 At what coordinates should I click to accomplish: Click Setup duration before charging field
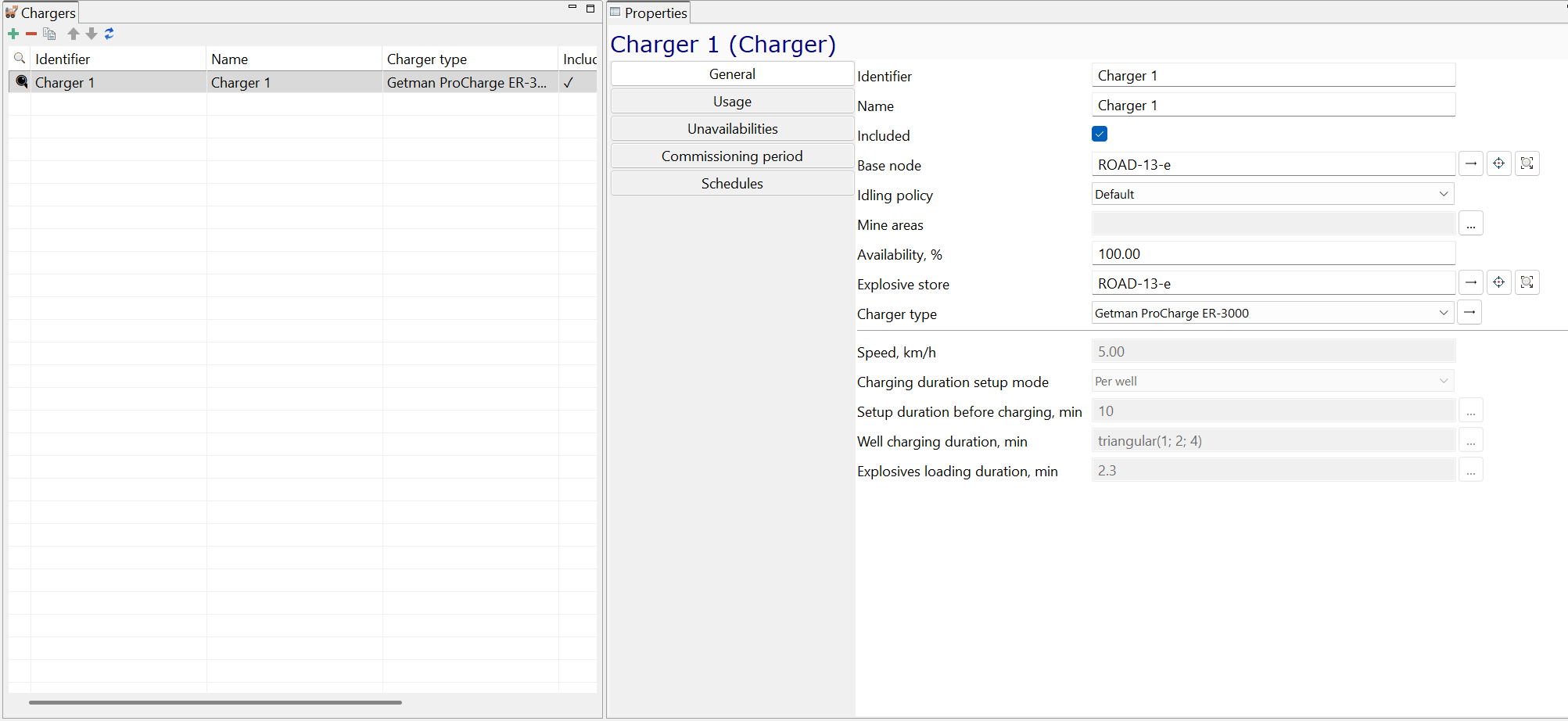tap(1273, 411)
